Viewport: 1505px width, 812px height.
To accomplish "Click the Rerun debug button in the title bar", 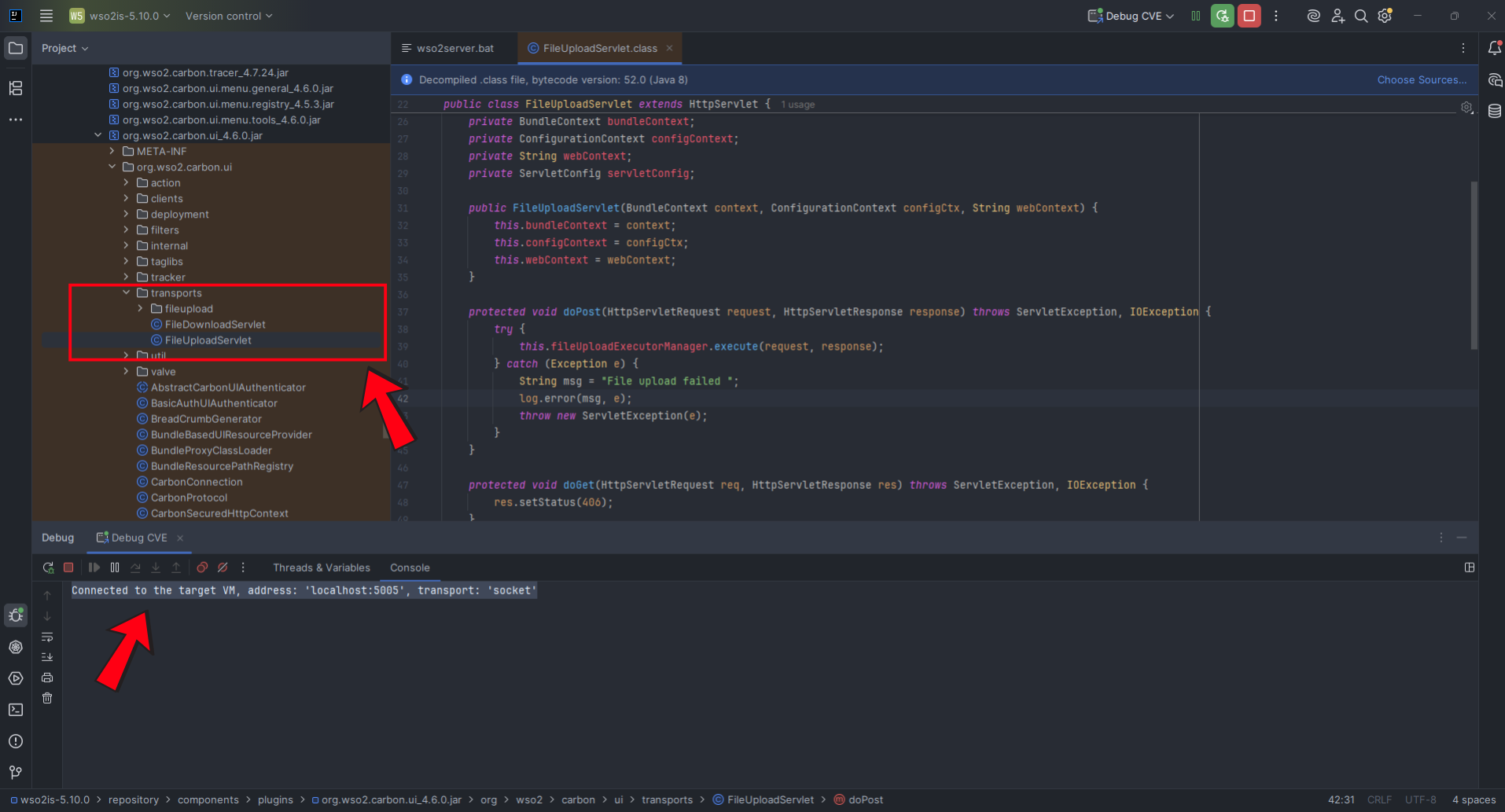I will pyautogui.click(x=1222, y=16).
